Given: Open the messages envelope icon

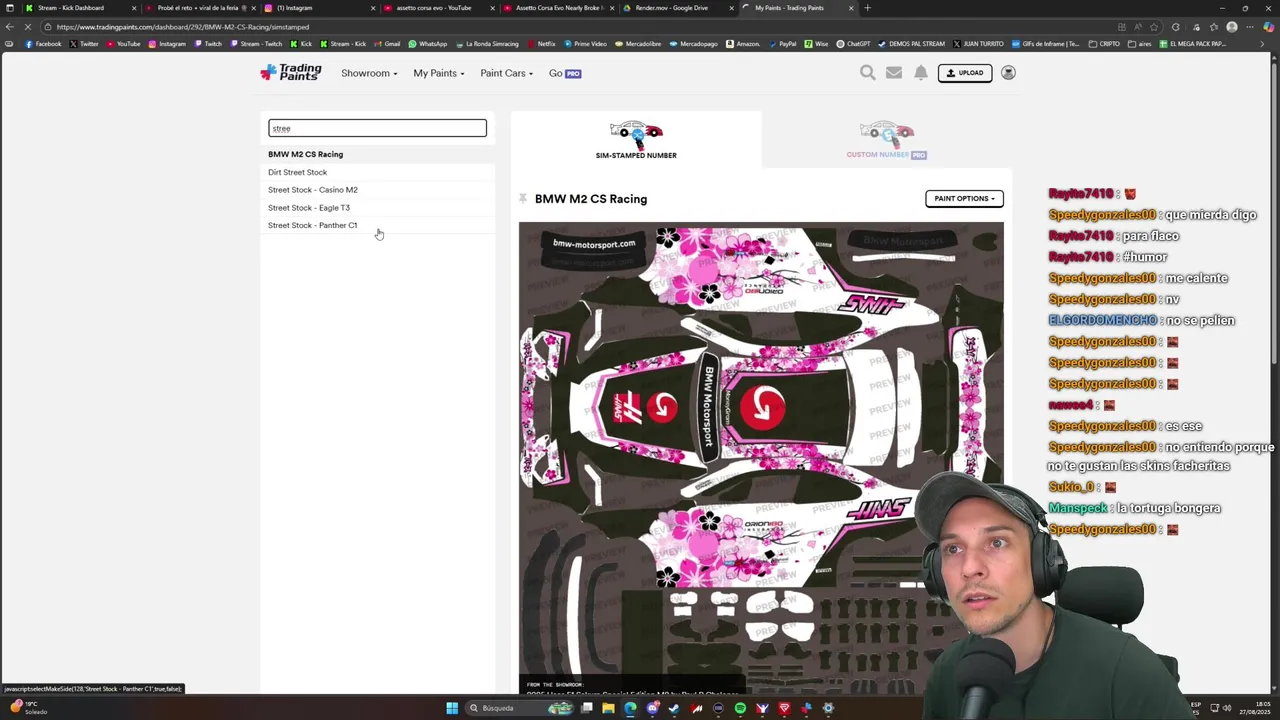Looking at the screenshot, I should (894, 72).
